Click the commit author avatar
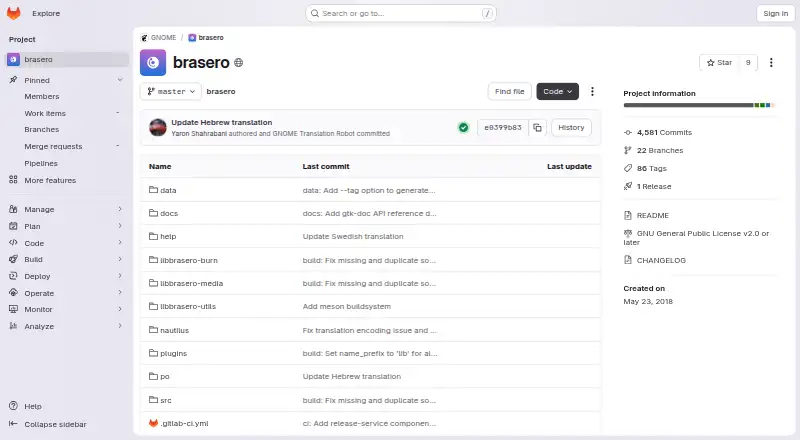 [158, 128]
